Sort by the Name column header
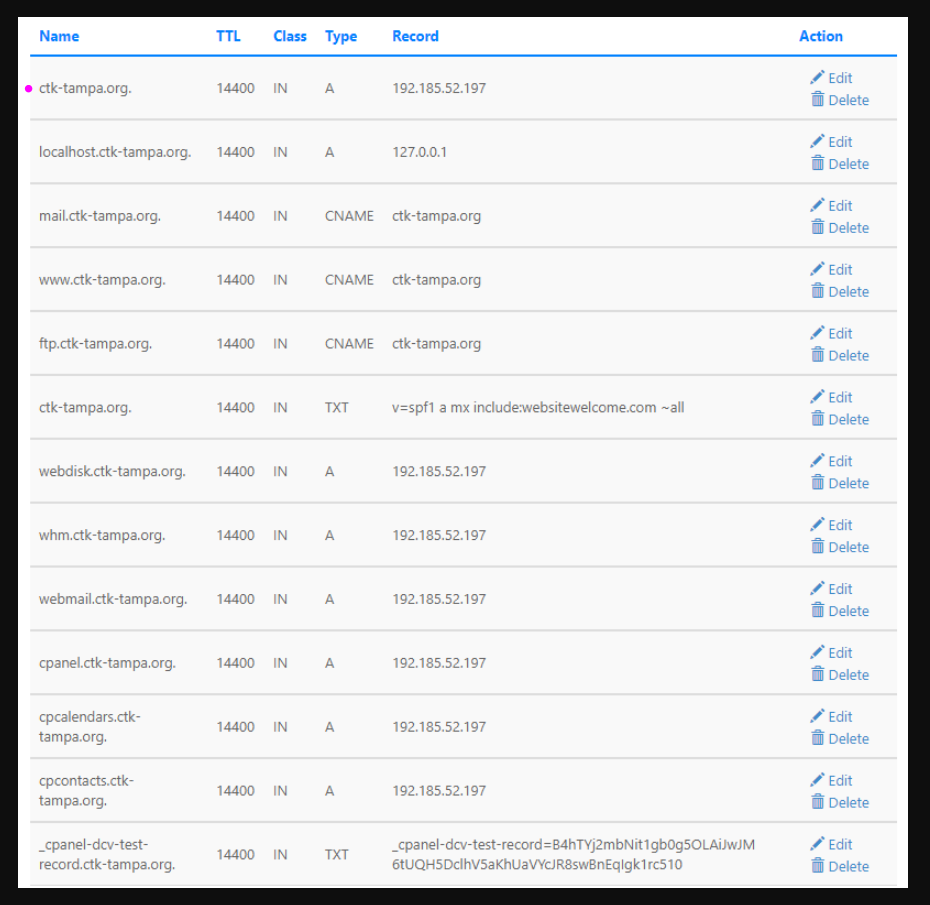The image size is (930, 905). [x=59, y=36]
